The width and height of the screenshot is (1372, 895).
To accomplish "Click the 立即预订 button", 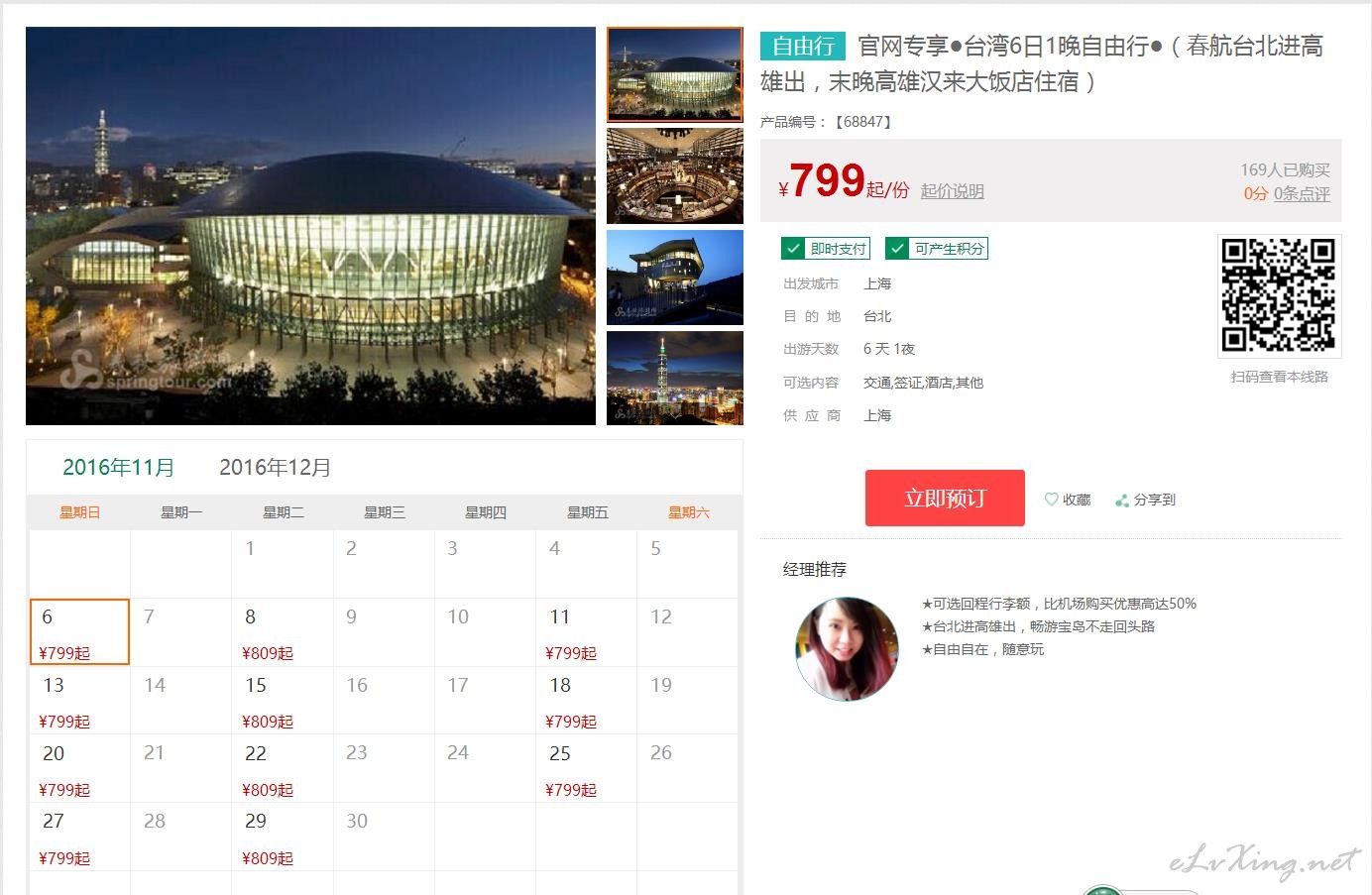I will point(945,498).
